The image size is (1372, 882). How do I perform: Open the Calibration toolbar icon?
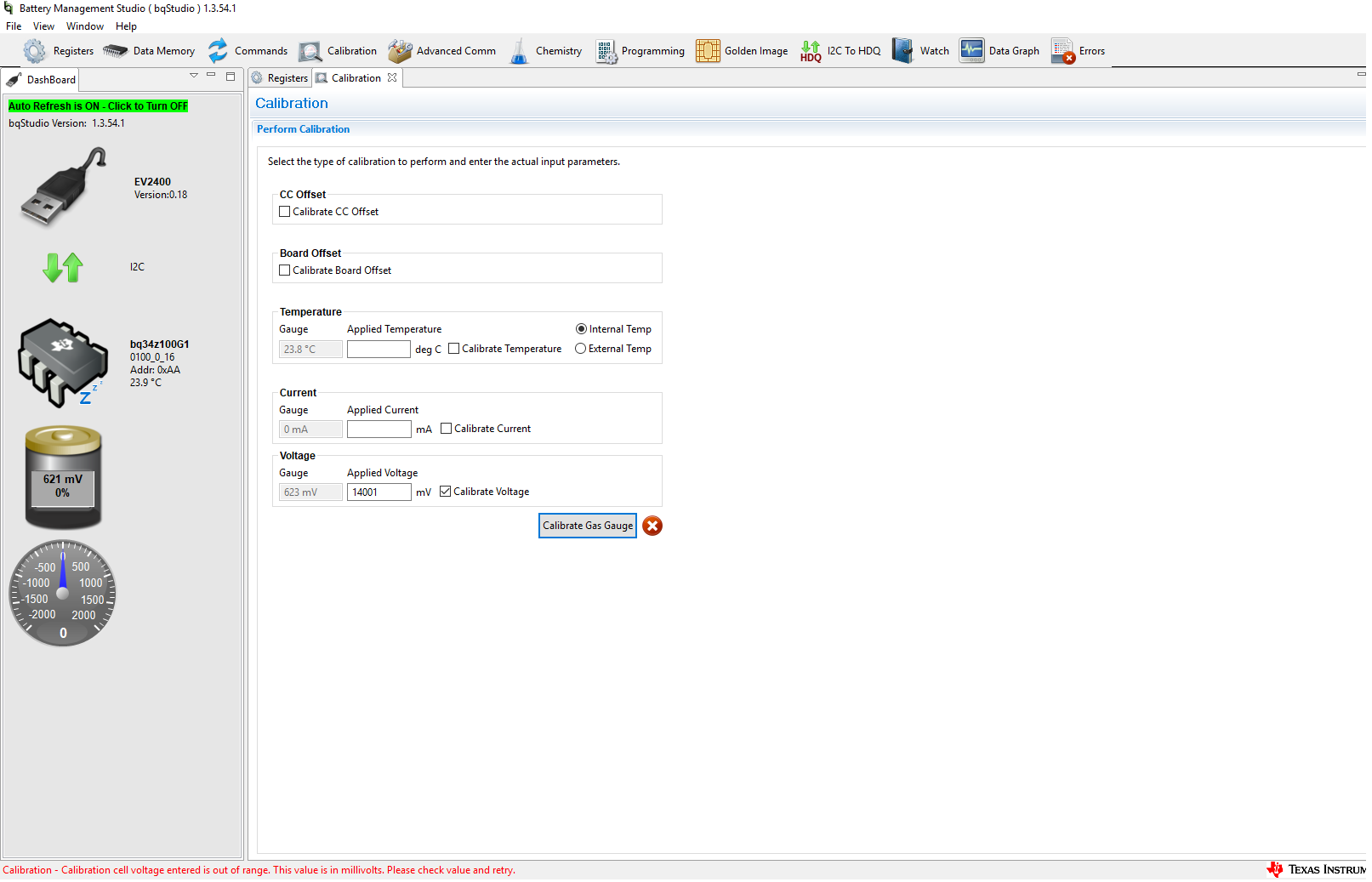tap(310, 51)
